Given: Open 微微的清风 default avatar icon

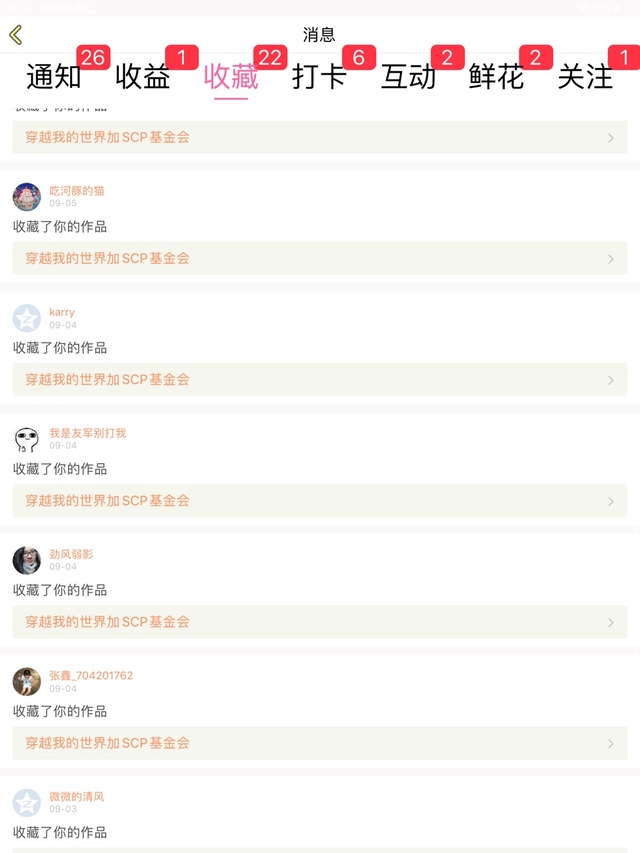Looking at the screenshot, I should click(27, 803).
